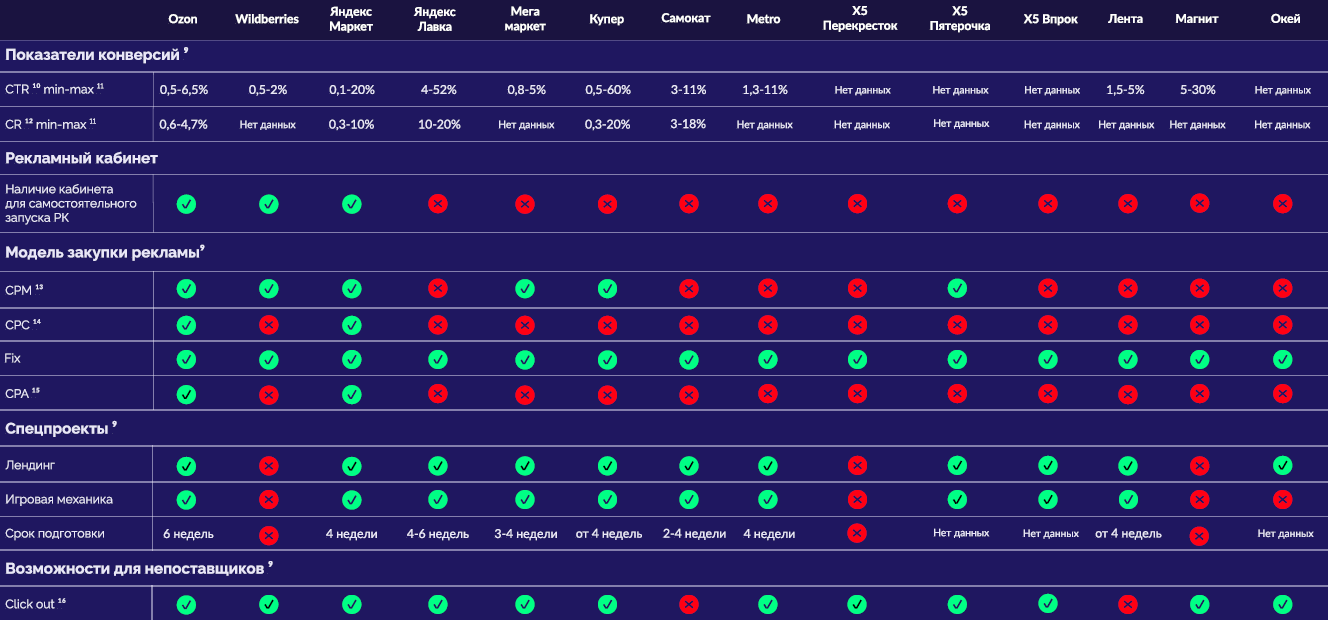Click the Игровая механика cross for Окей
The width and height of the screenshot is (1328, 620).
click(x=1282, y=499)
